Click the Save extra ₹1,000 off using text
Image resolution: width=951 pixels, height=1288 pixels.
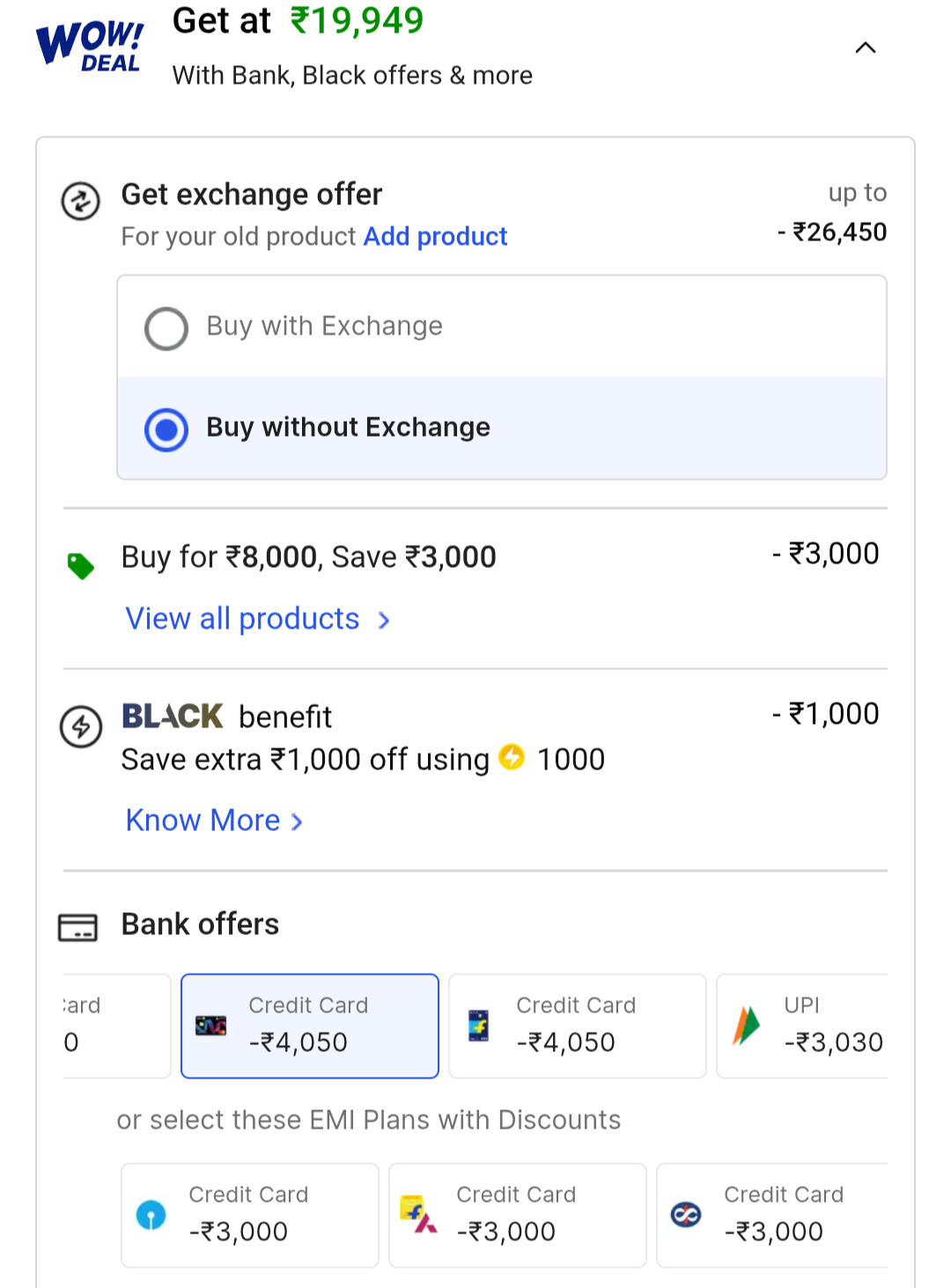tap(305, 759)
